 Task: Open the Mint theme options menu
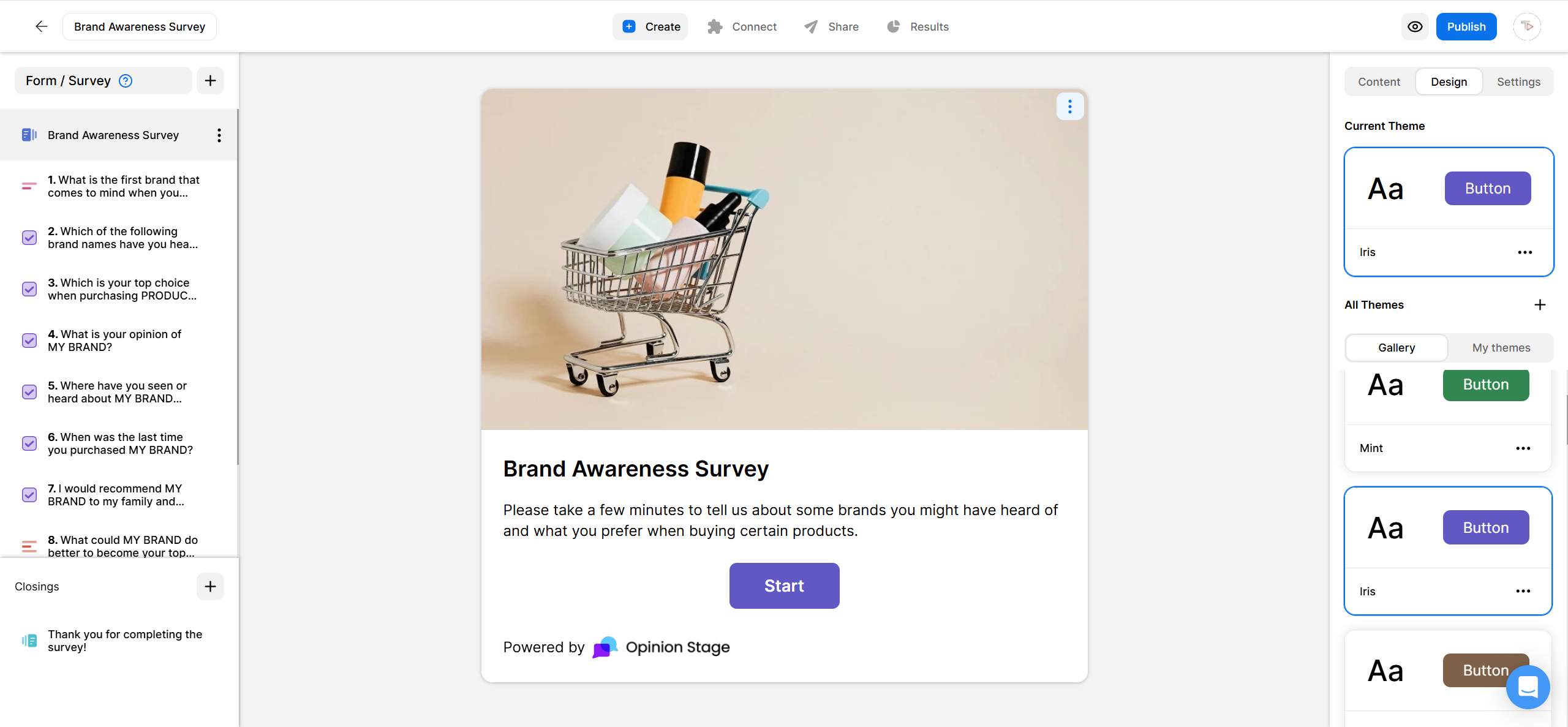tap(1523, 448)
